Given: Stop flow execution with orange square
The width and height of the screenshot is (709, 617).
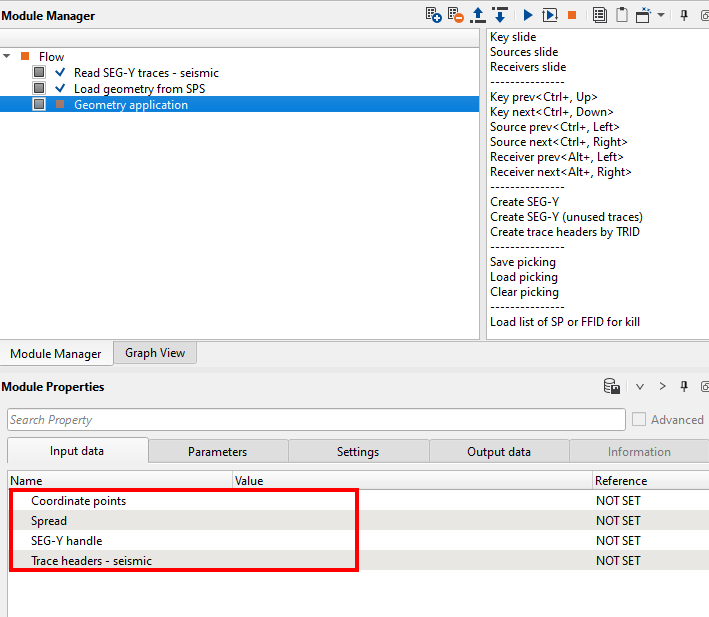Looking at the screenshot, I should (x=572, y=15).
